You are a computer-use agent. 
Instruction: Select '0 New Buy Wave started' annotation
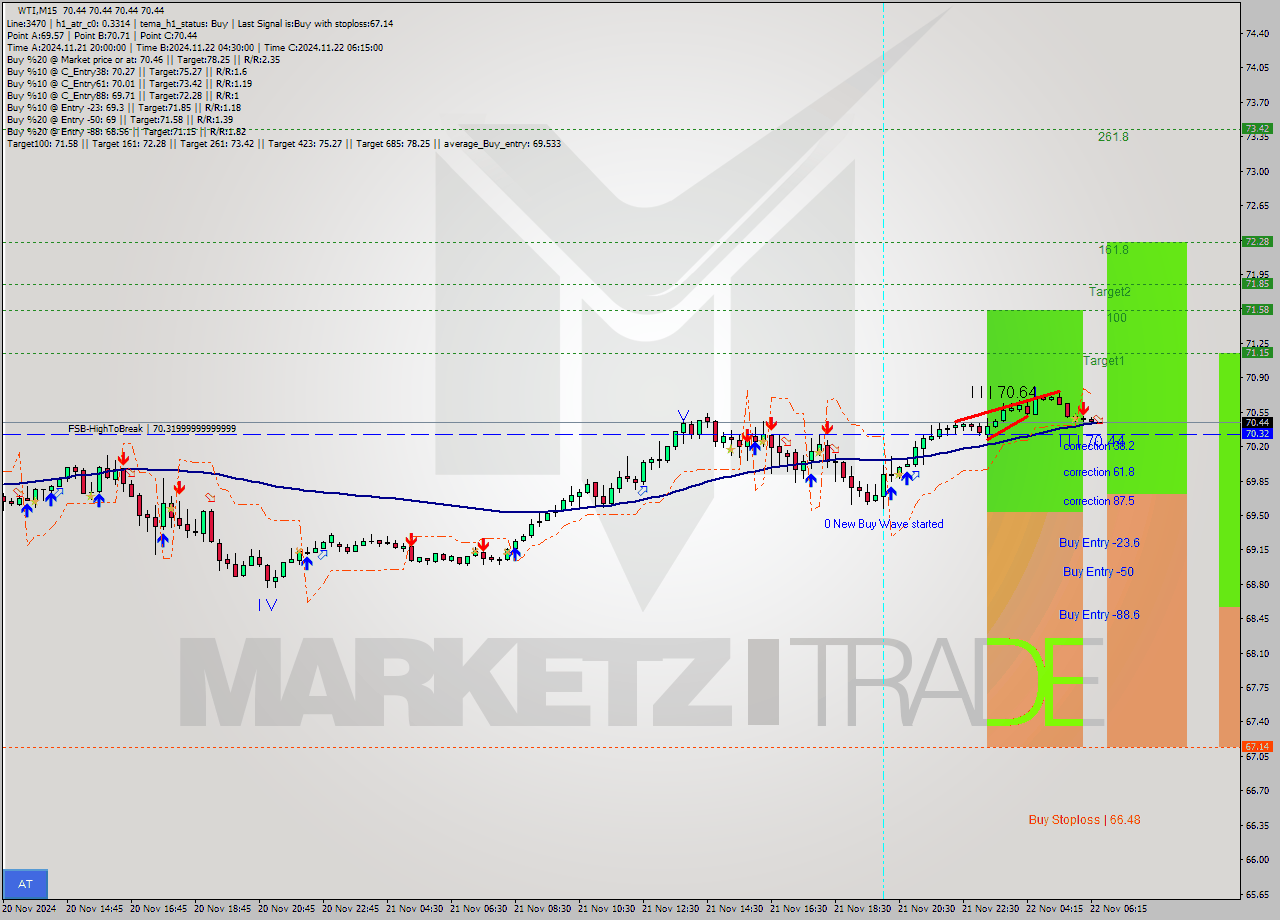883,524
